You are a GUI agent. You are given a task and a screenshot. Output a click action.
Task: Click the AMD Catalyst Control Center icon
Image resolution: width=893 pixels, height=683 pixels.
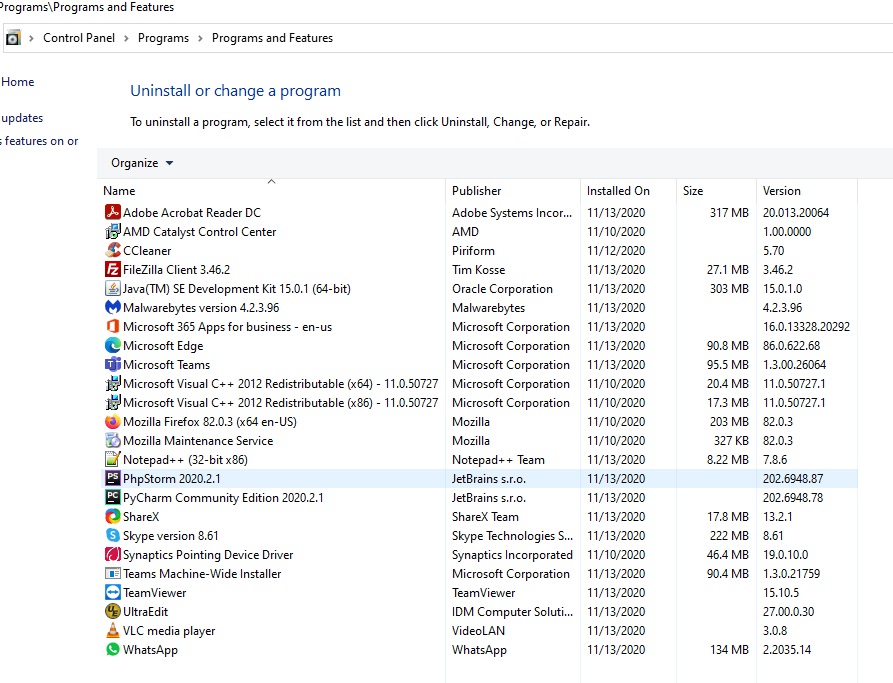[x=113, y=231]
